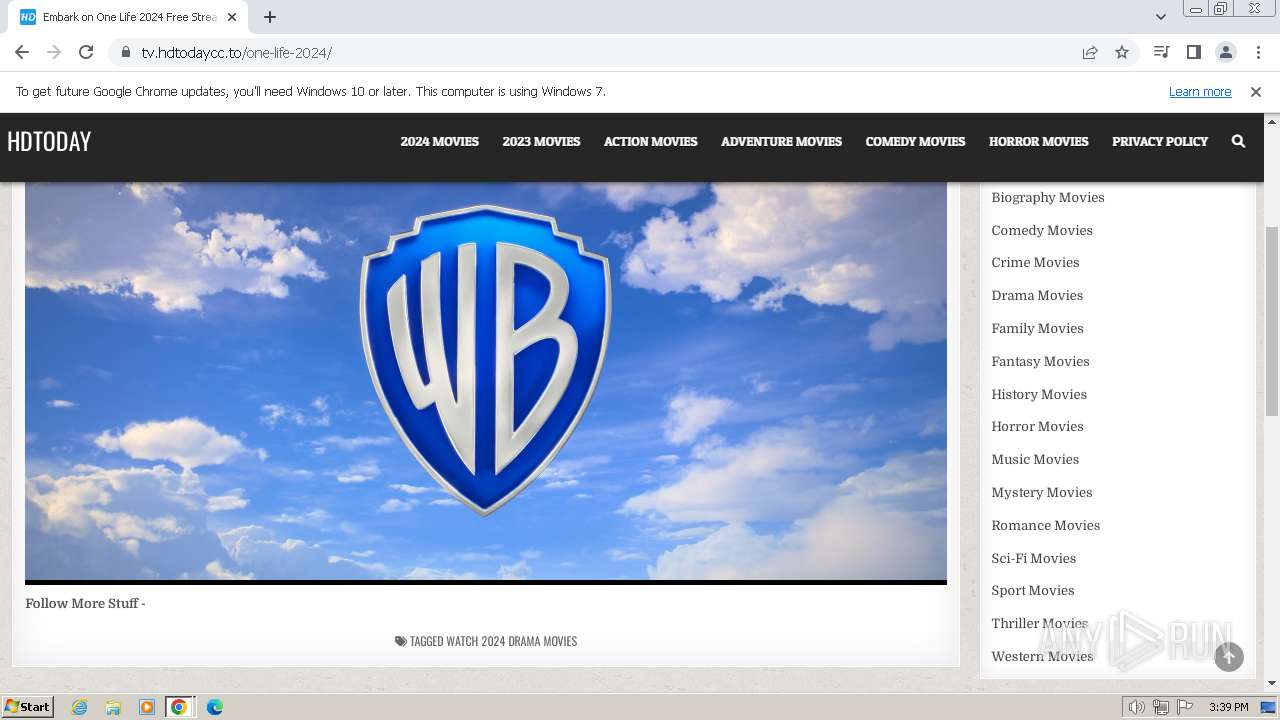Open the Watch 2024 Drama Movies tag
This screenshot has height=720, width=1280.
[511, 641]
